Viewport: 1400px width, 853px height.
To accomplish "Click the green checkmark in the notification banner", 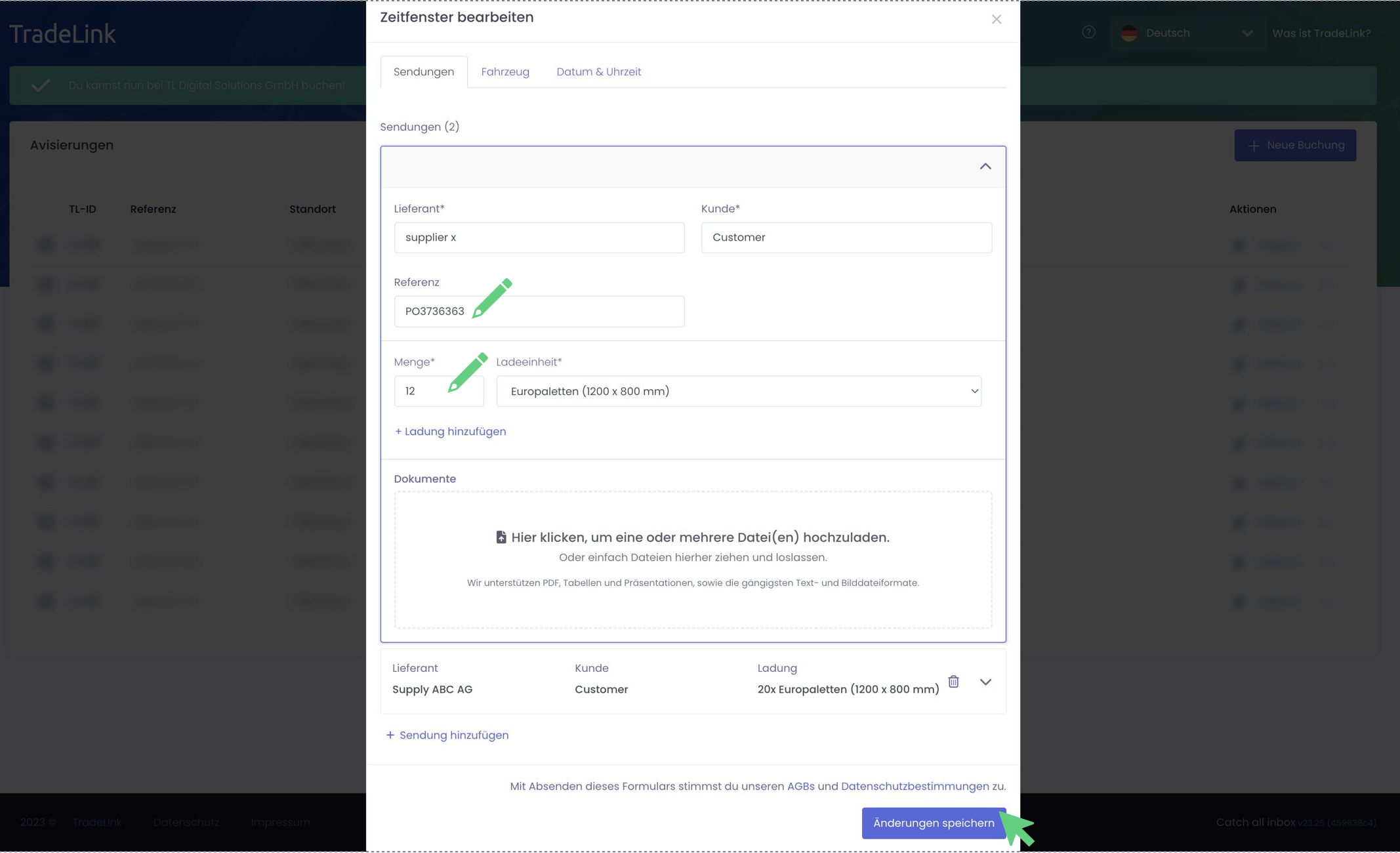I will tap(41, 85).
